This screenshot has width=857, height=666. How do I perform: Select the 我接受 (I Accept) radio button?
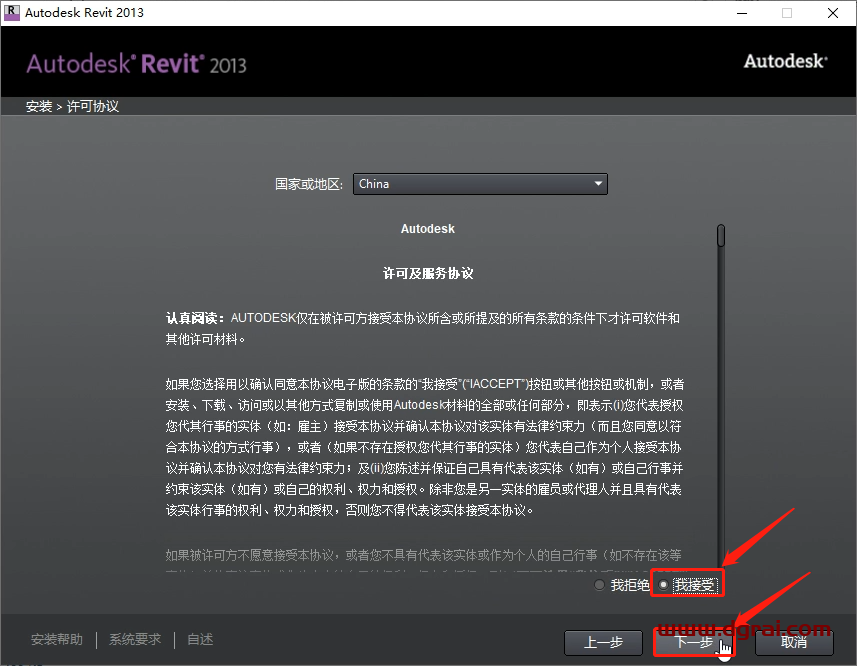coord(663,585)
